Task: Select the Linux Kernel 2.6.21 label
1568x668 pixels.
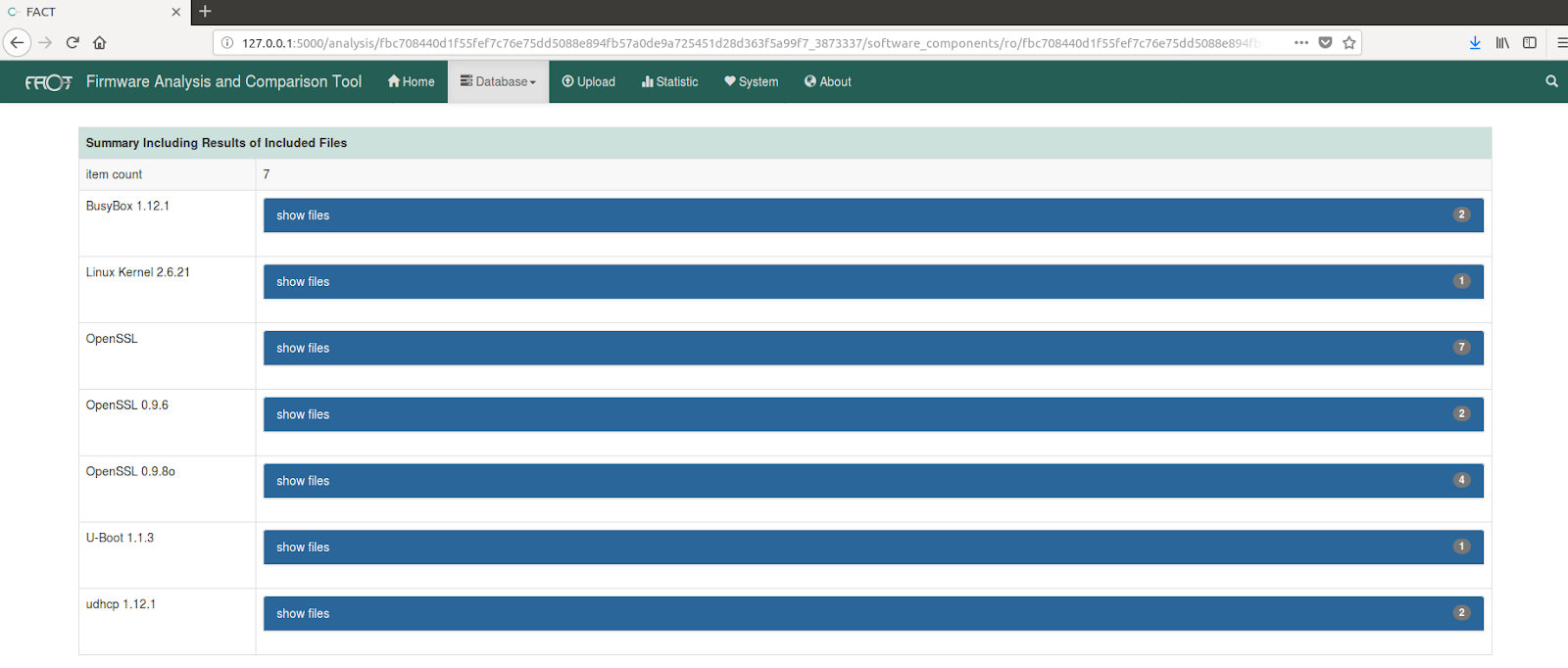Action: [x=138, y=272]
